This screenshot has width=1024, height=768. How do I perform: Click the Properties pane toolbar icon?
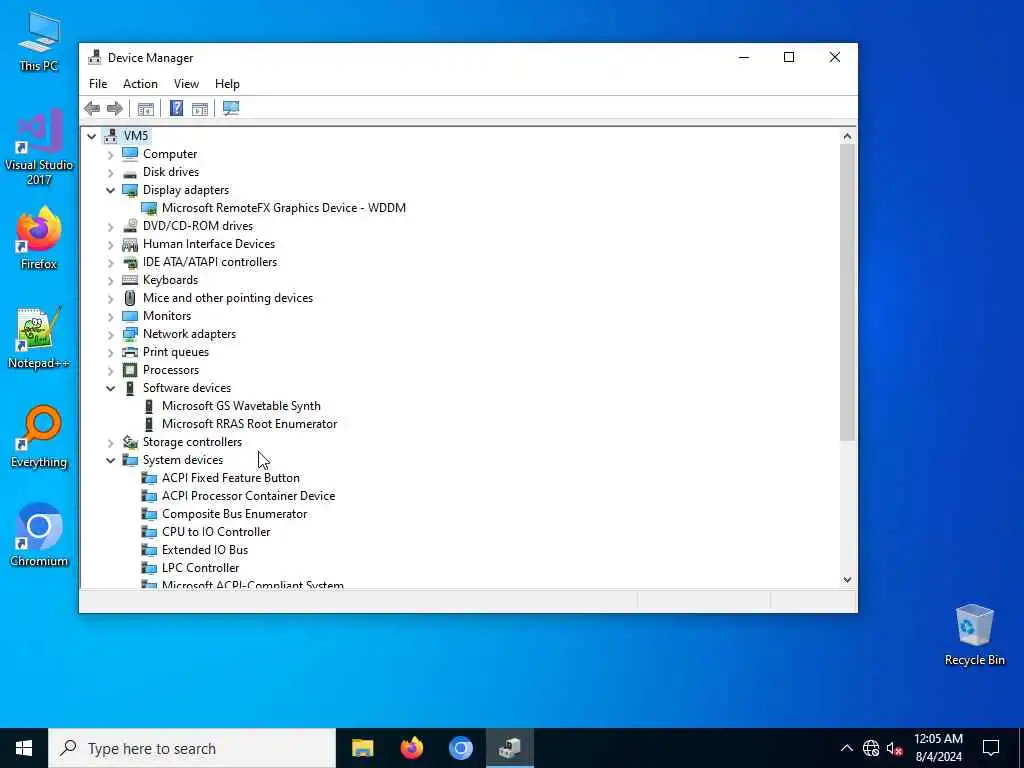point(200,108)
